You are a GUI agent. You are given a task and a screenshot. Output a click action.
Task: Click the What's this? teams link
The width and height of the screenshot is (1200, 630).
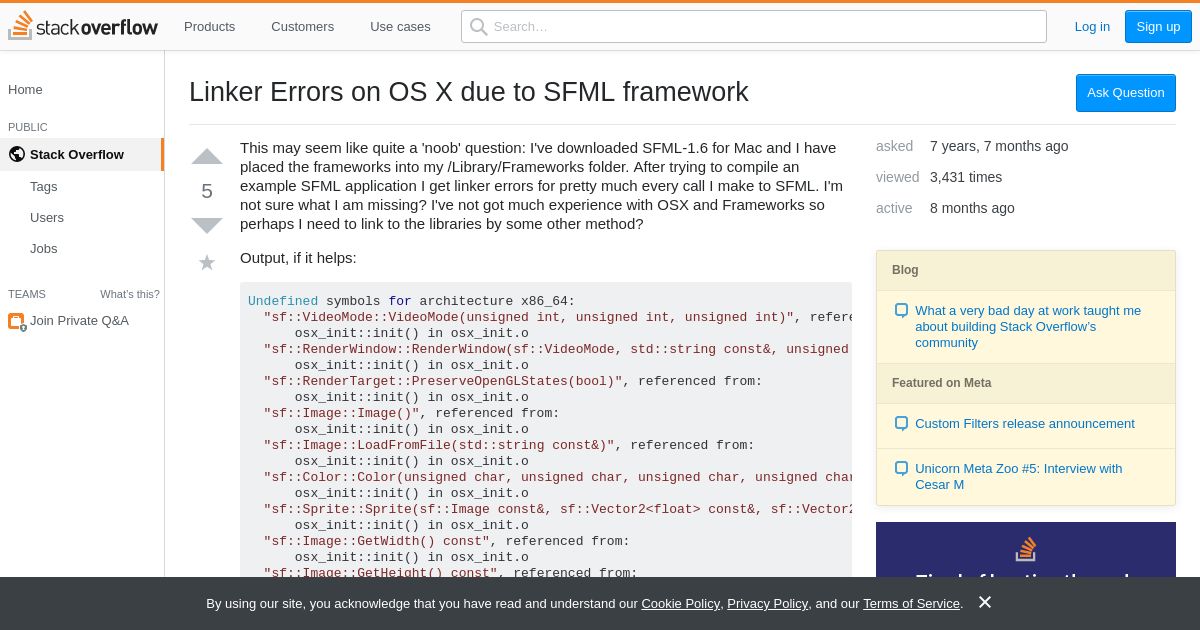[130, 294]
